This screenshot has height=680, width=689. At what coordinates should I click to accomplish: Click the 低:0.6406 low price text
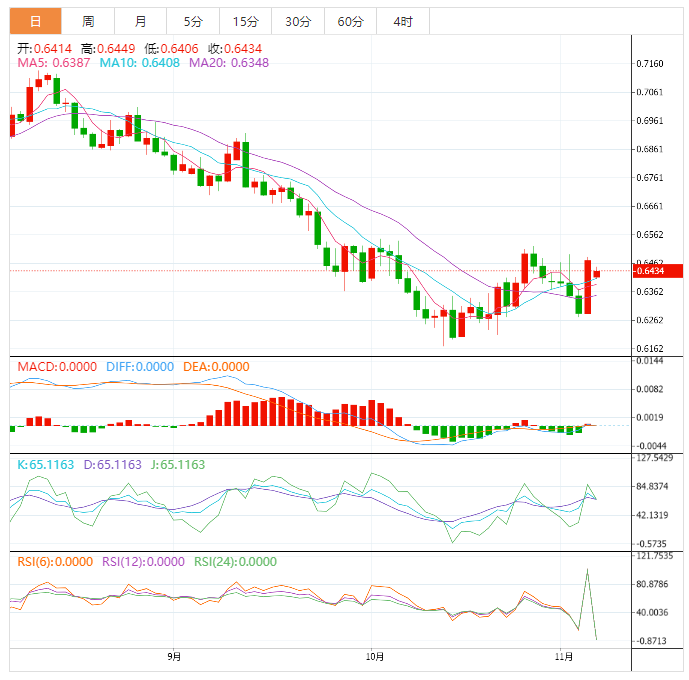[171, 48]
